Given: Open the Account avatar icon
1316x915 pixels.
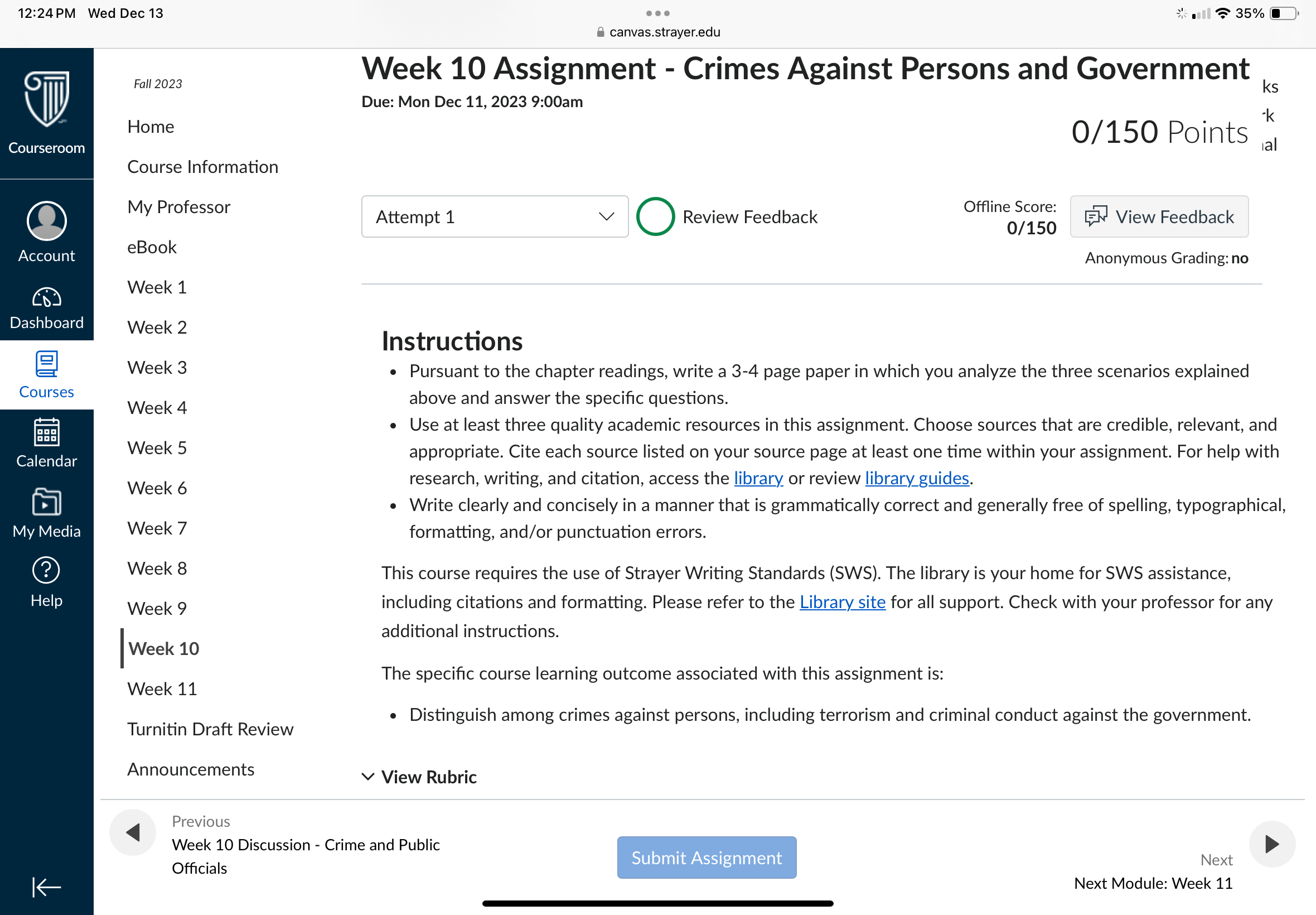Looking at the screenshot, I should (x=46, y=221).
